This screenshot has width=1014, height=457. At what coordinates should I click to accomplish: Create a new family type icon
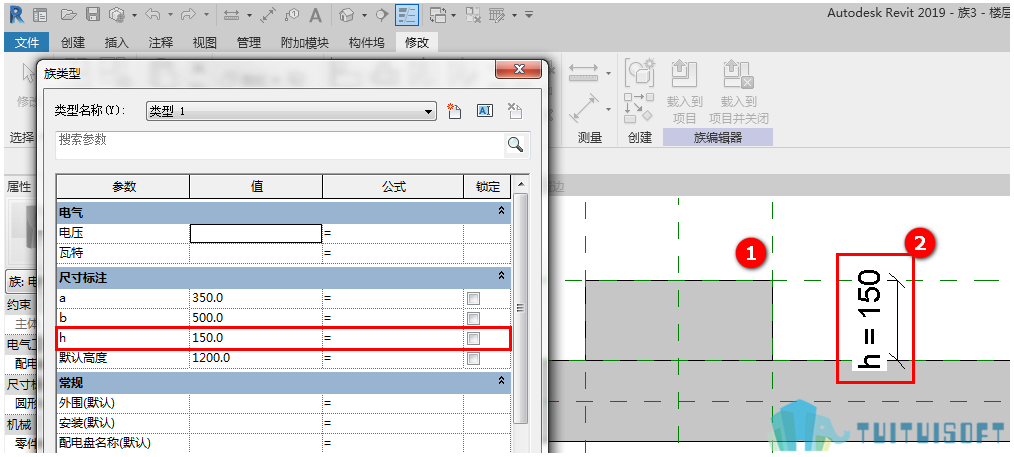454,111
